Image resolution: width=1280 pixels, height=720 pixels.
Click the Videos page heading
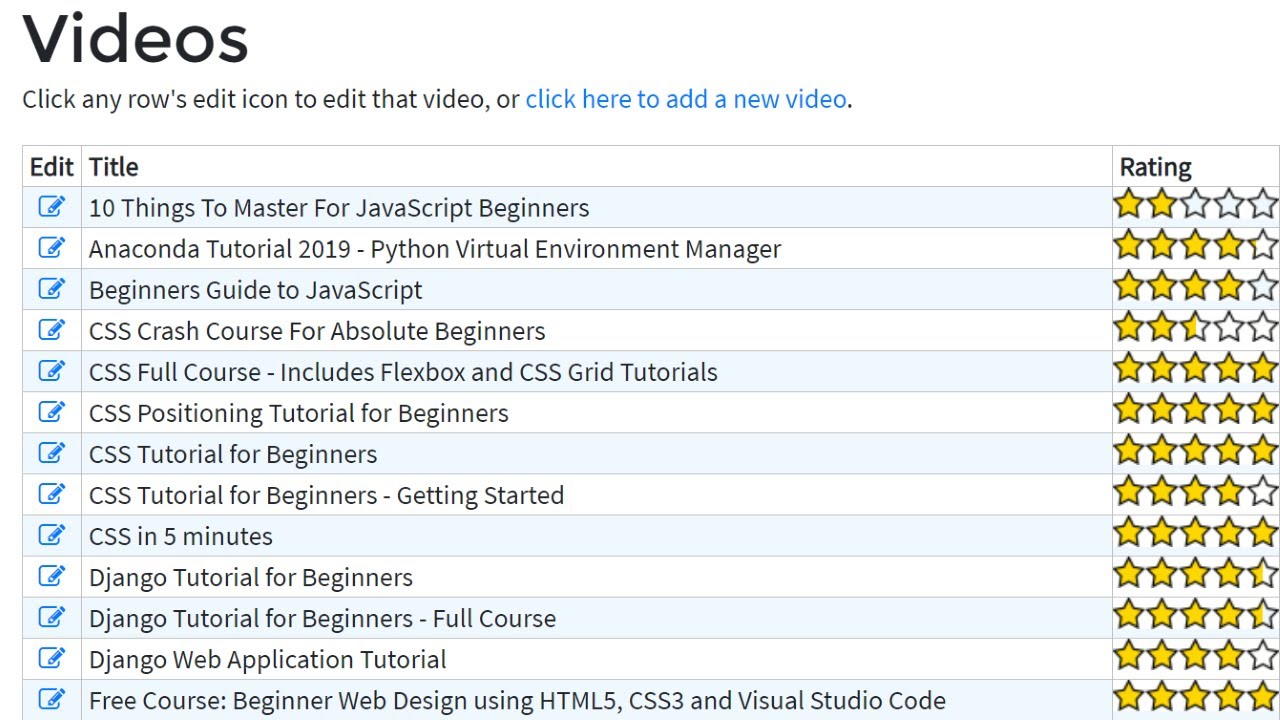136,40
